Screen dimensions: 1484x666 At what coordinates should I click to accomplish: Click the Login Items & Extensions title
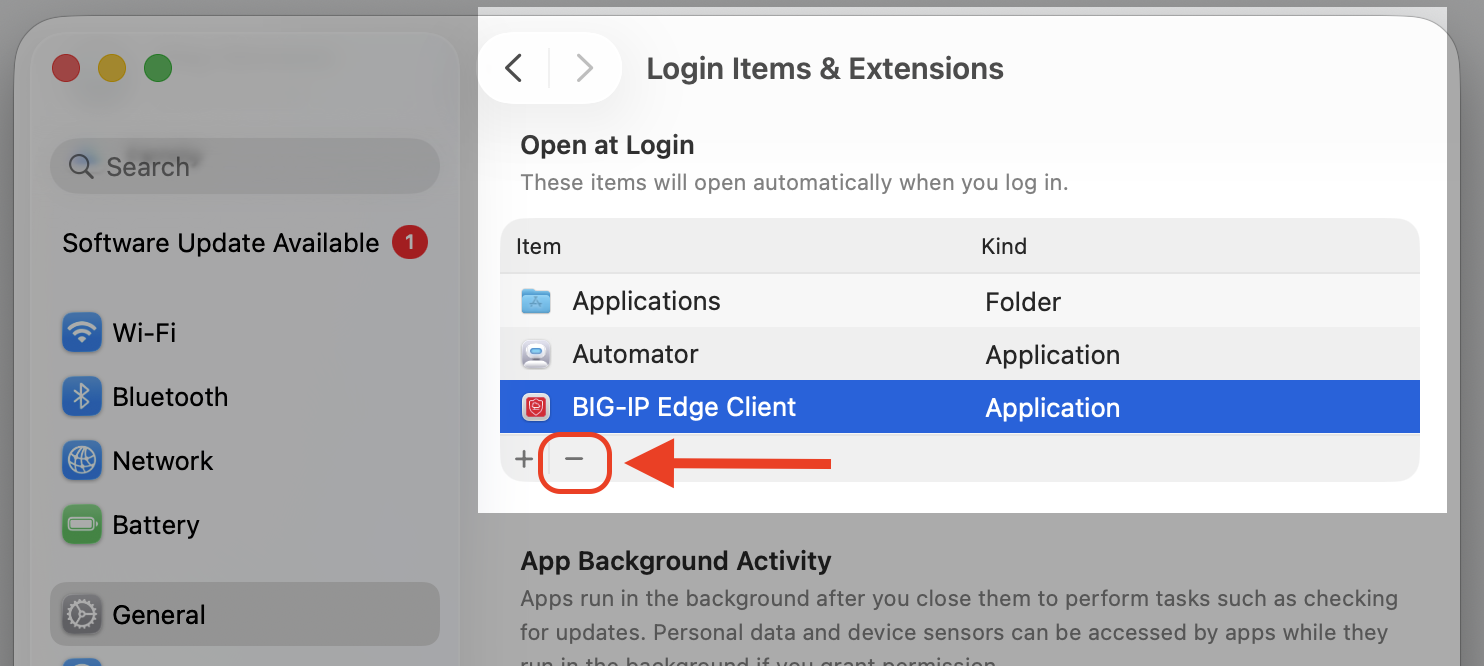[825, 69]
